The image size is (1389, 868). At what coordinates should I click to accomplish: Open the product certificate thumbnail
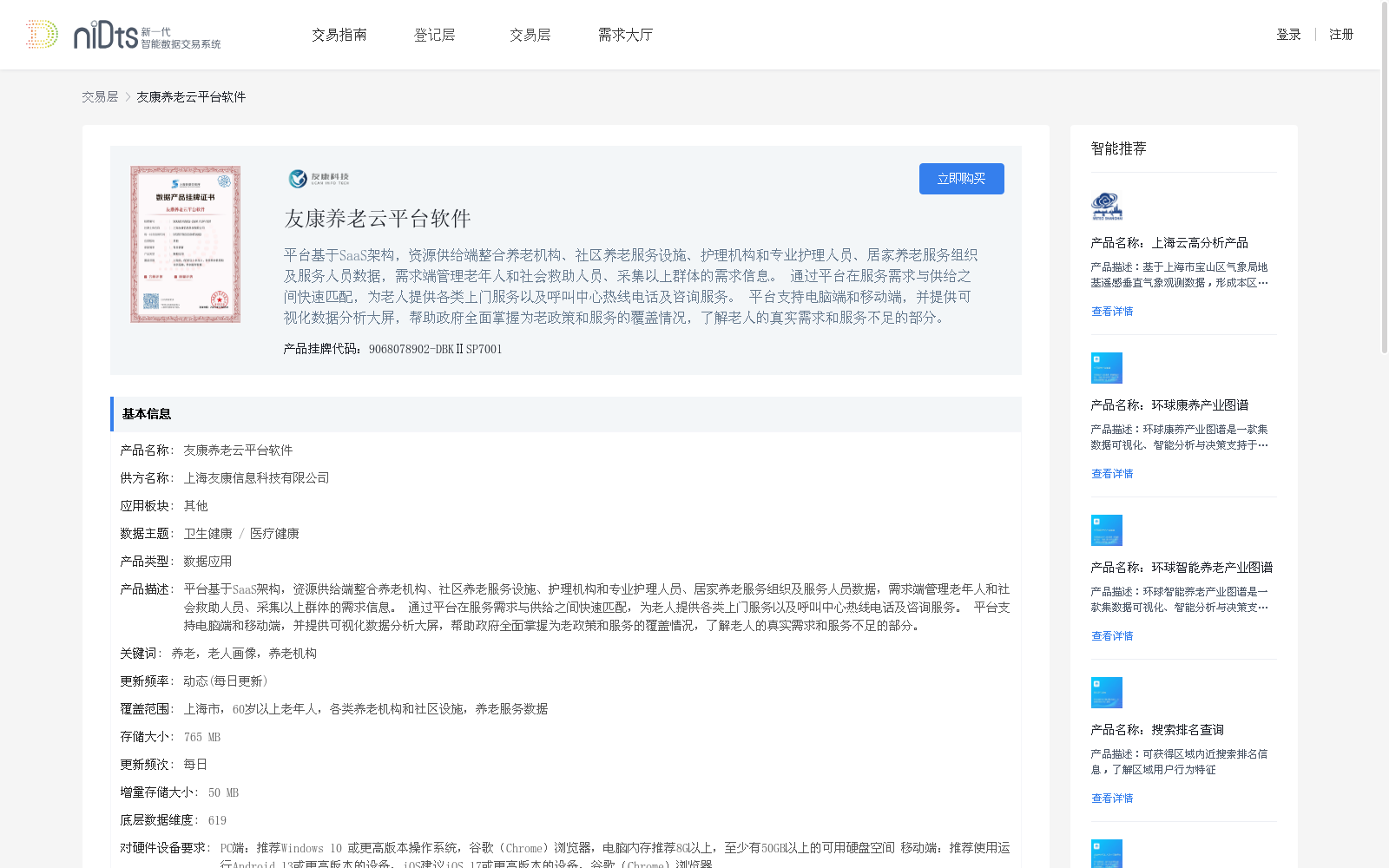[186, 245]
